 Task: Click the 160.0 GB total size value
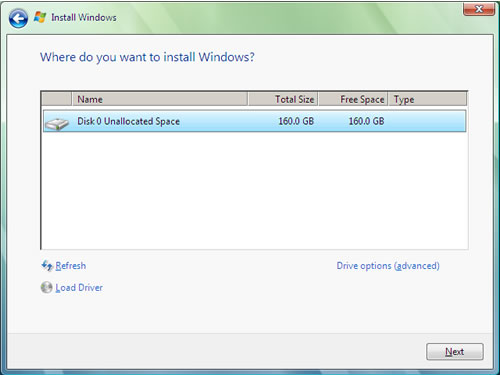click(296, 121)
